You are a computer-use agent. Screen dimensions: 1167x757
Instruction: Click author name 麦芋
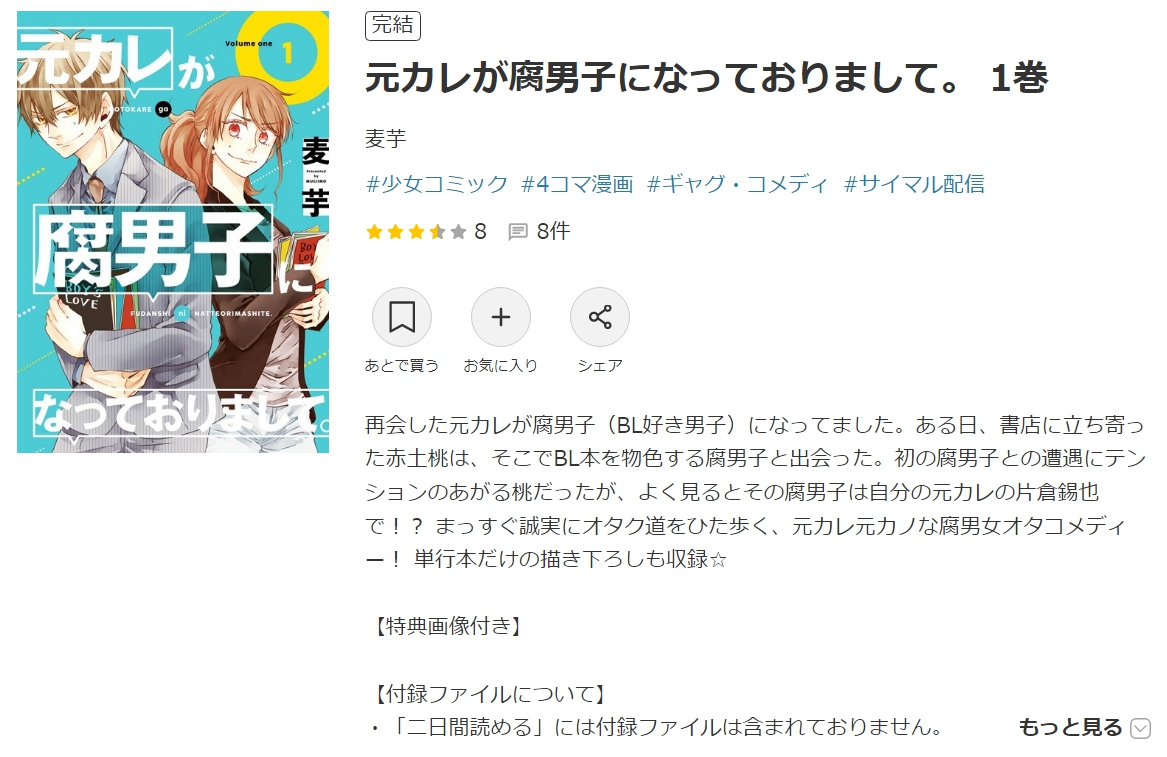pyautogui.click(x=386, y=138)
